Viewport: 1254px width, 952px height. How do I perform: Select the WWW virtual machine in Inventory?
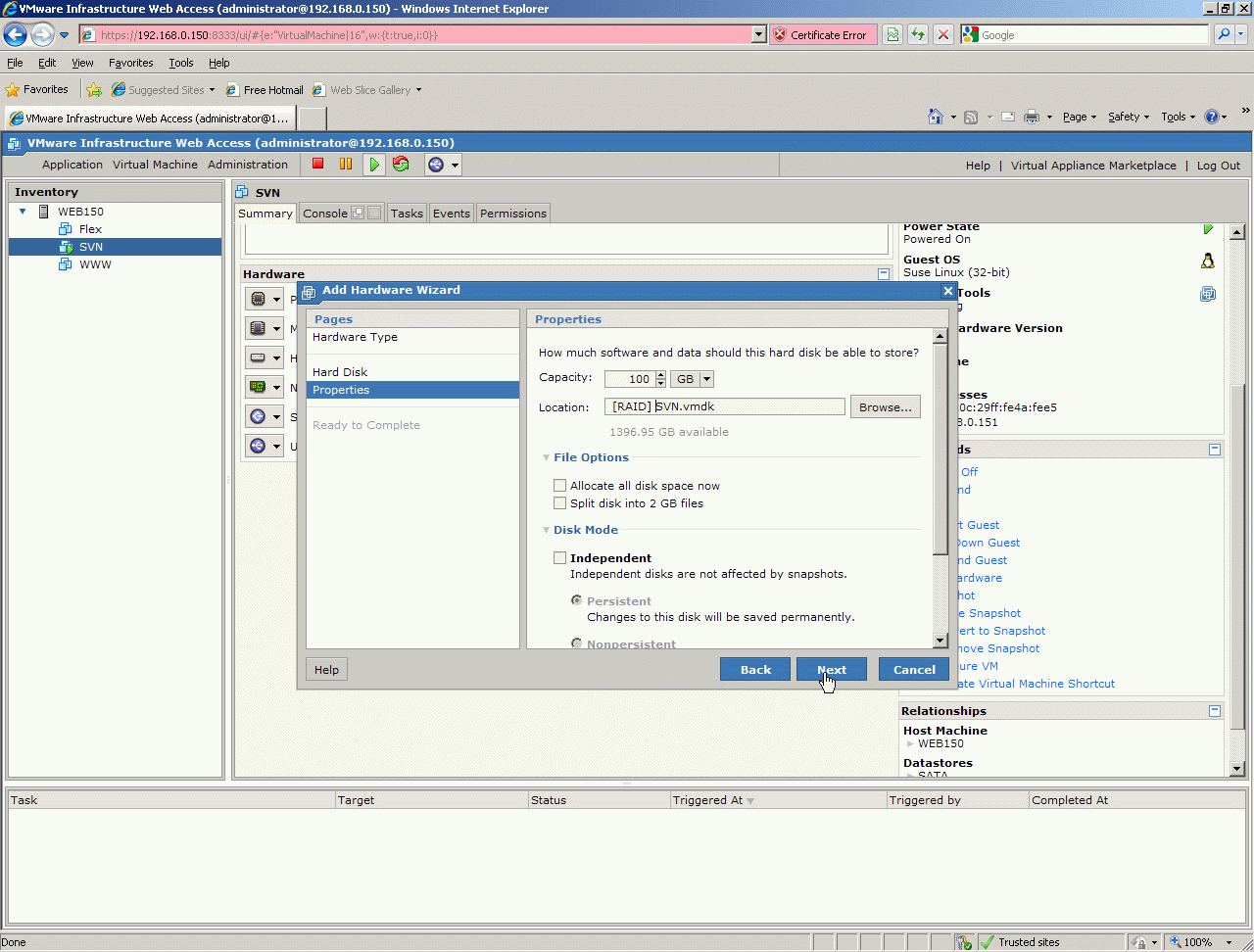[95, 264]
